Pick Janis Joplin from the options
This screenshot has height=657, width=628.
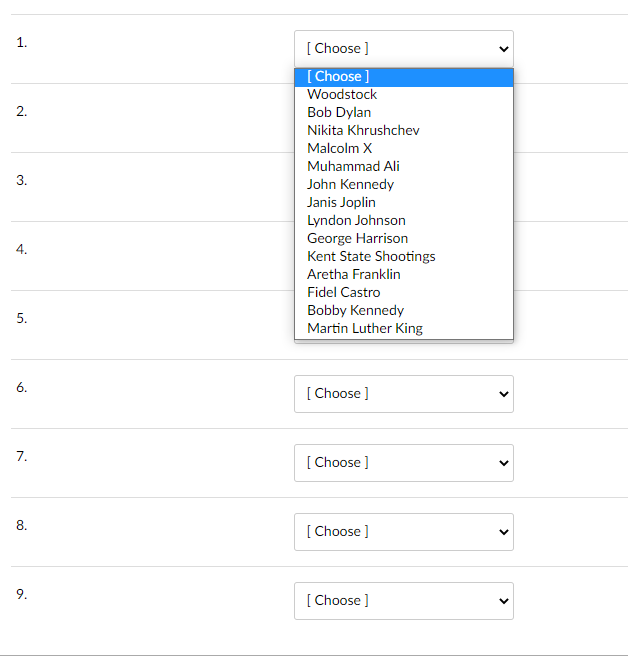pyautogui.click(x=341, y=202)
